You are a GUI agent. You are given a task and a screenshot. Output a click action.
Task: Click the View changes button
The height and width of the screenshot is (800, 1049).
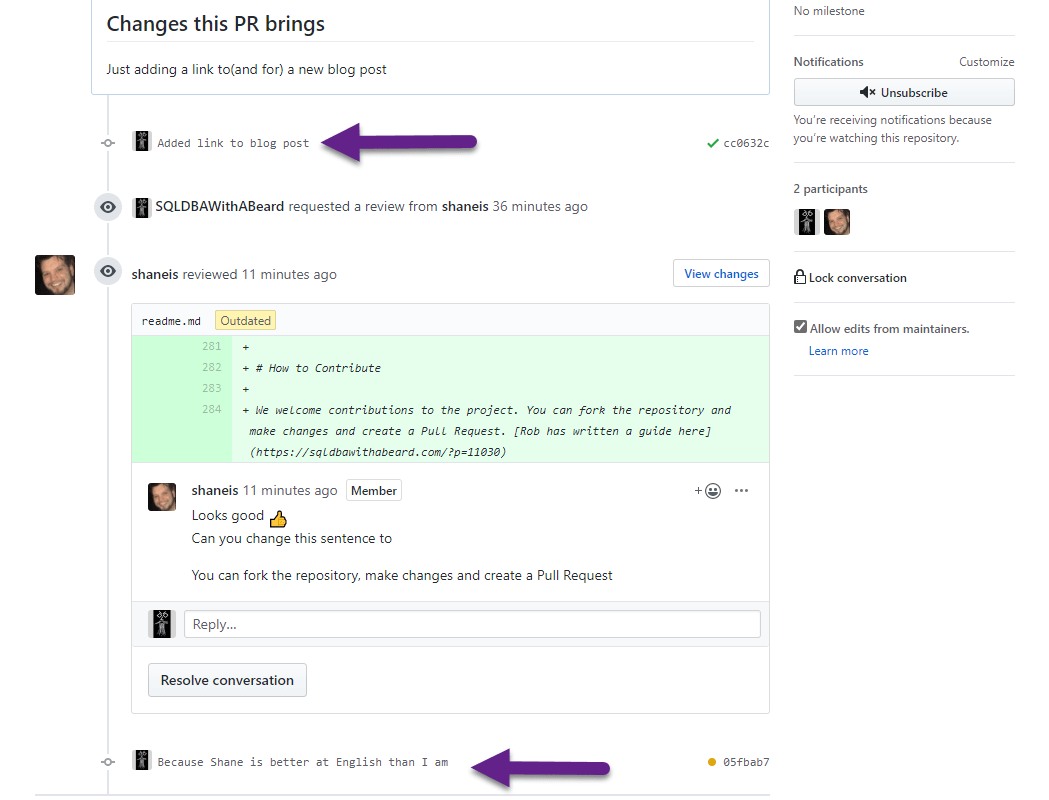(721, 274)
